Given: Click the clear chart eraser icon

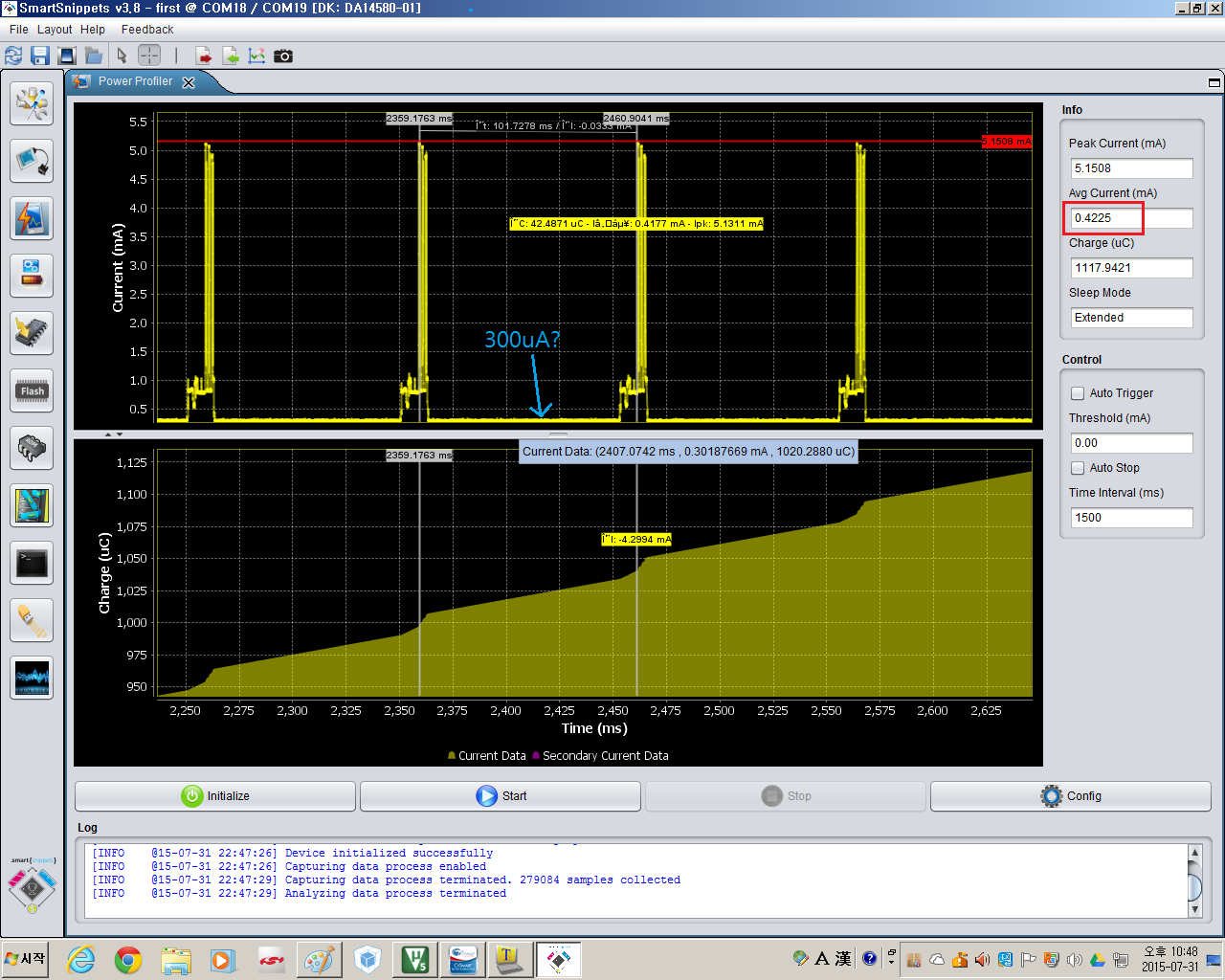Looking at the screenshot, I should 256,56.
